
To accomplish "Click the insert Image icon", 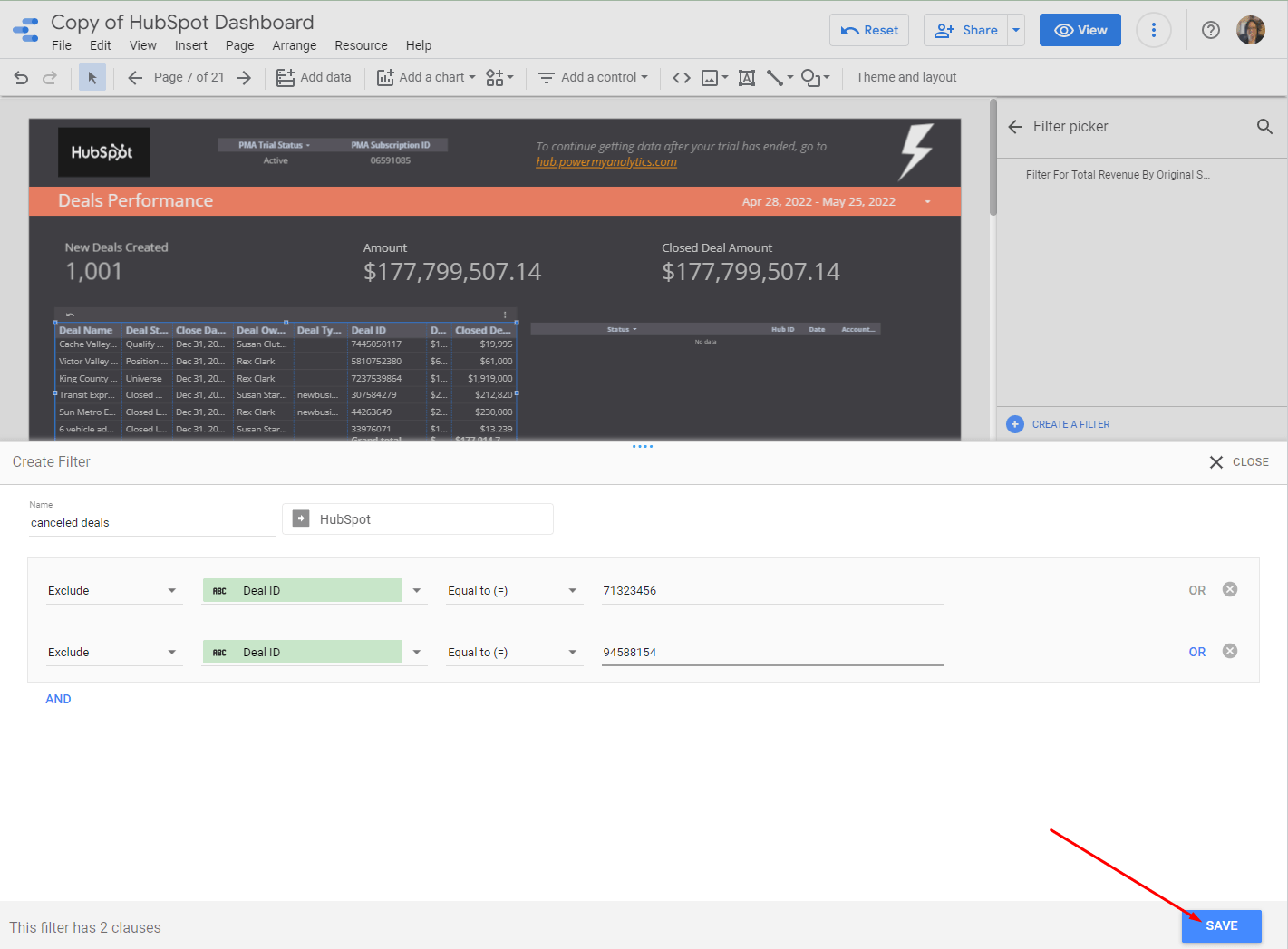I will tap(711, 77).
